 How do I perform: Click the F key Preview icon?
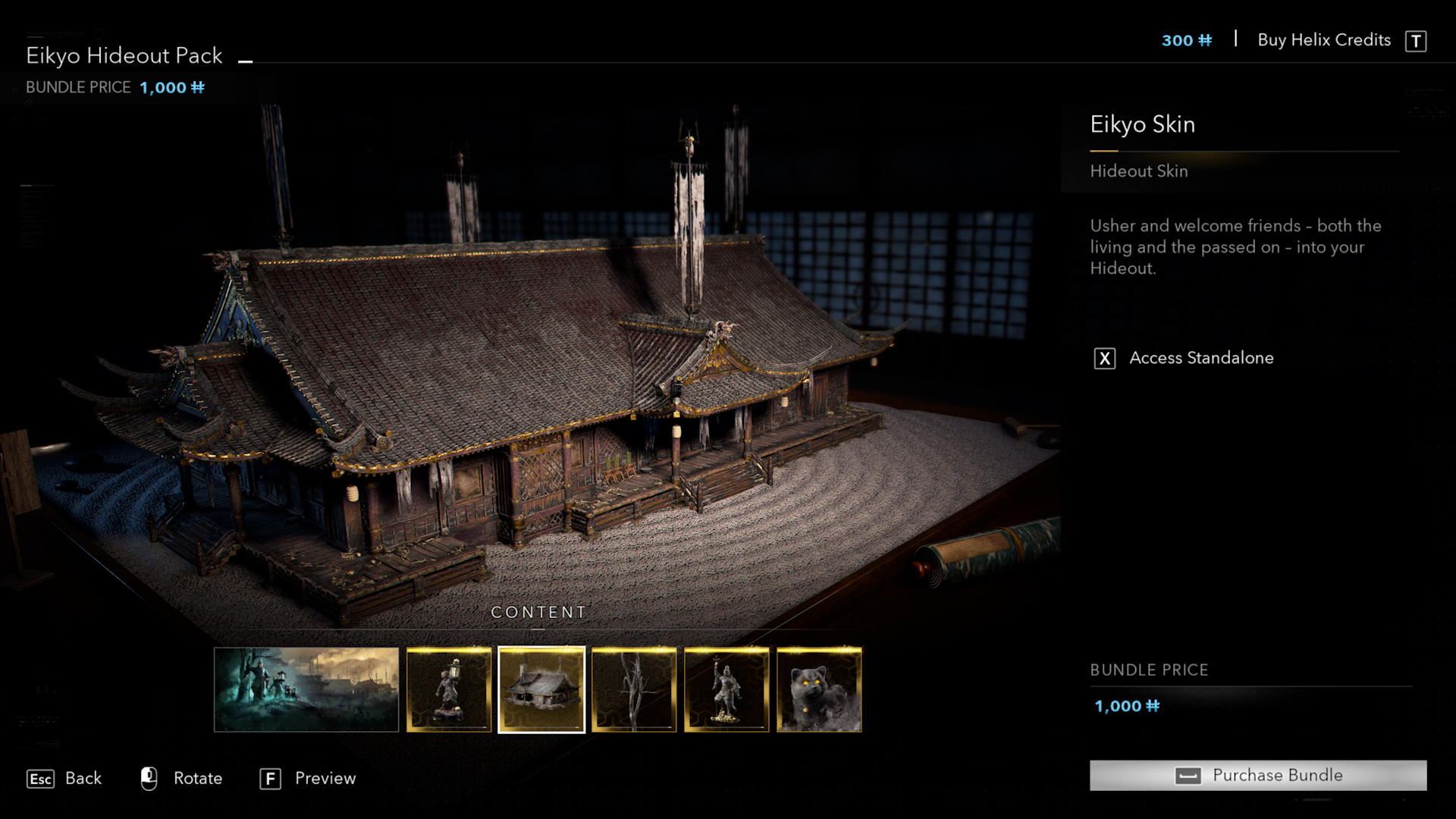pos(271,779)
